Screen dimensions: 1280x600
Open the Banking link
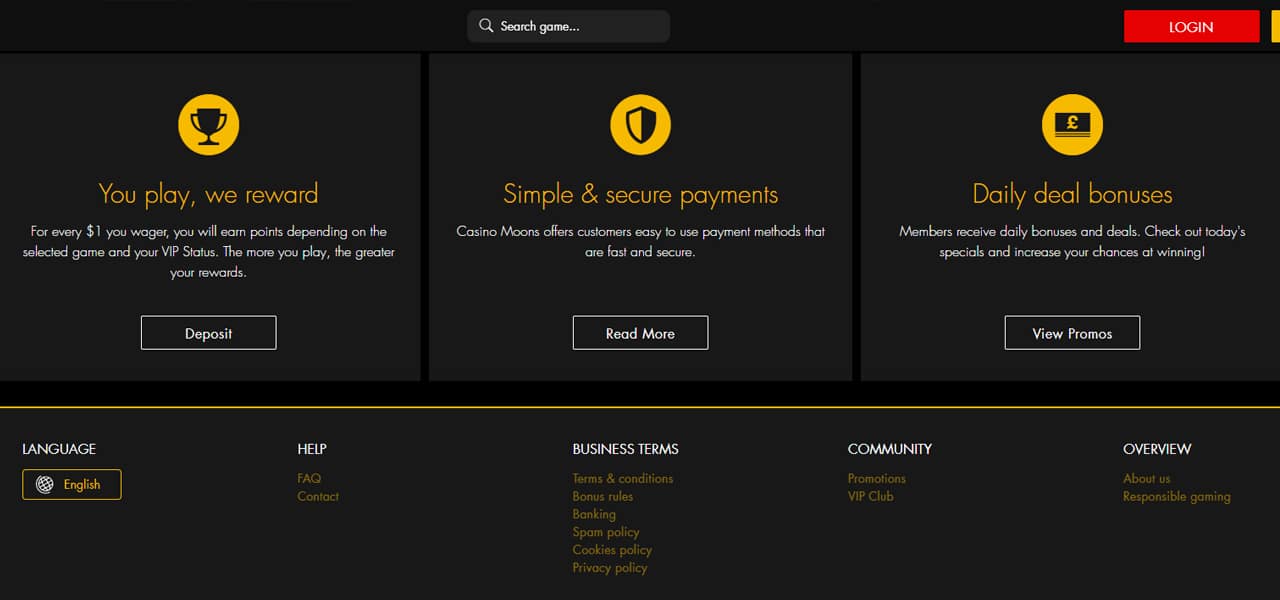click(594, 514)
